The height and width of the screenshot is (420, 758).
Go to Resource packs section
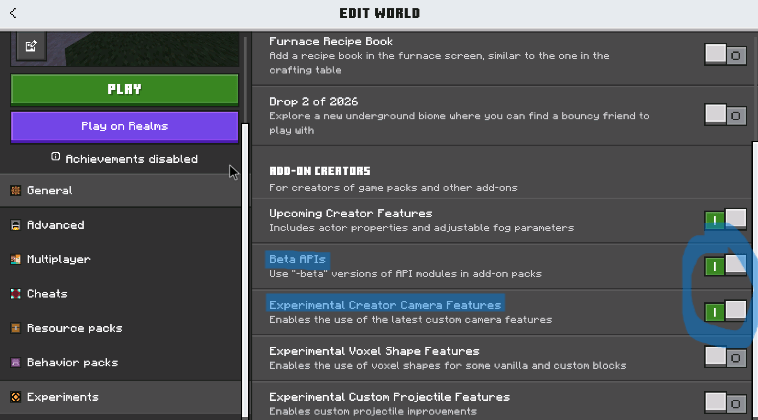[x=120, y=328]
